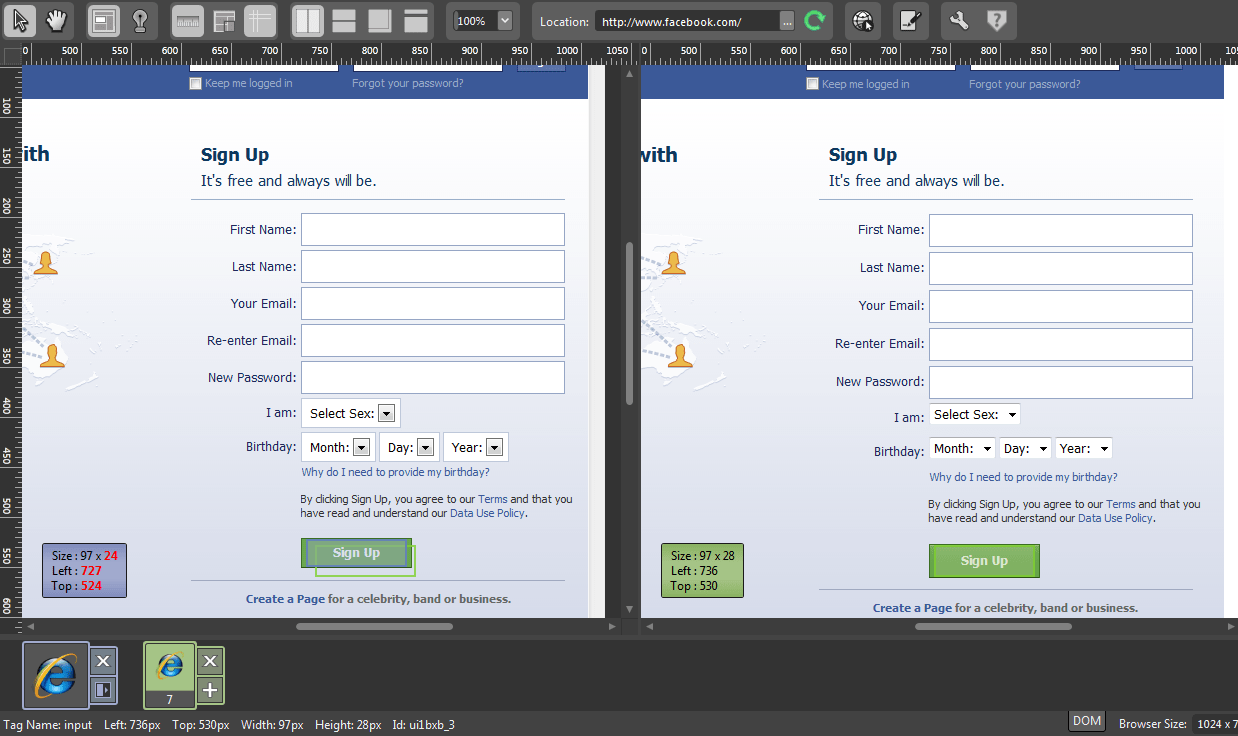The height and width of the screenshot is (736, 1238).
Task: Add another browser with plus button
Action: coord(209,690)
